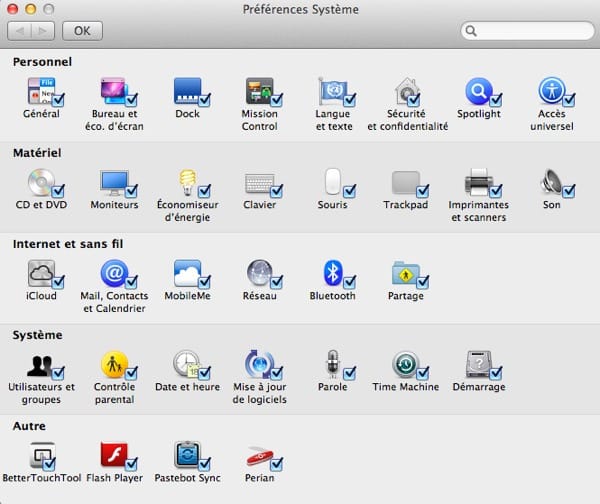Uncheck the Son icon checkbox

(569, 191)
